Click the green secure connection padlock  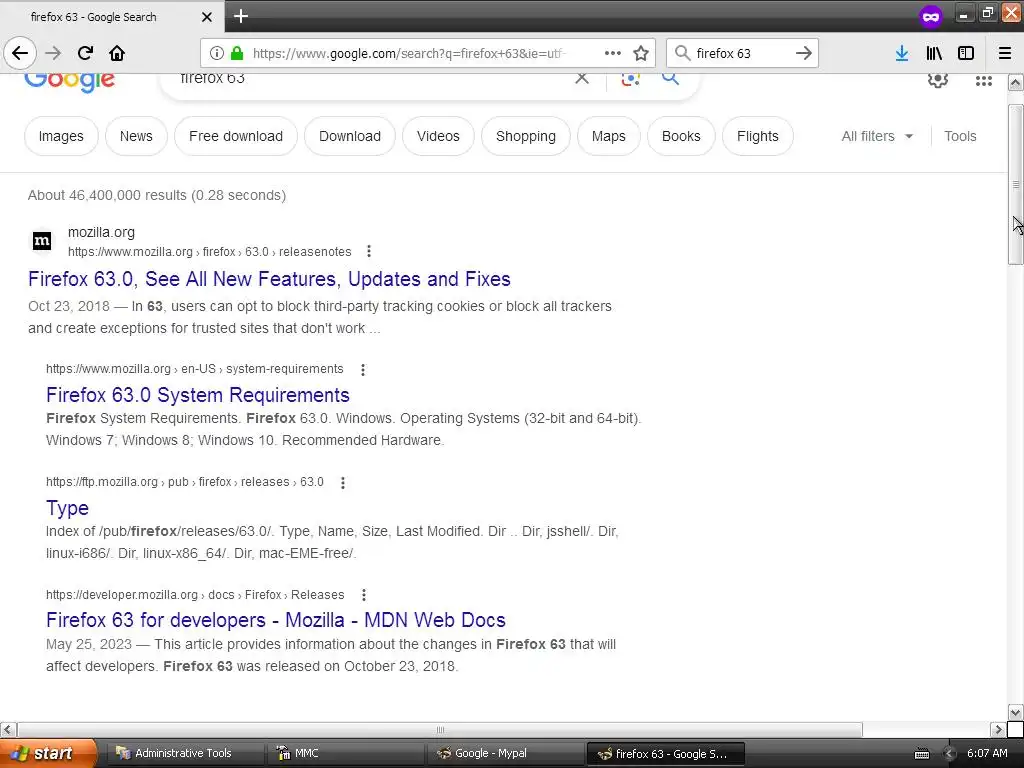pos(236,53)
